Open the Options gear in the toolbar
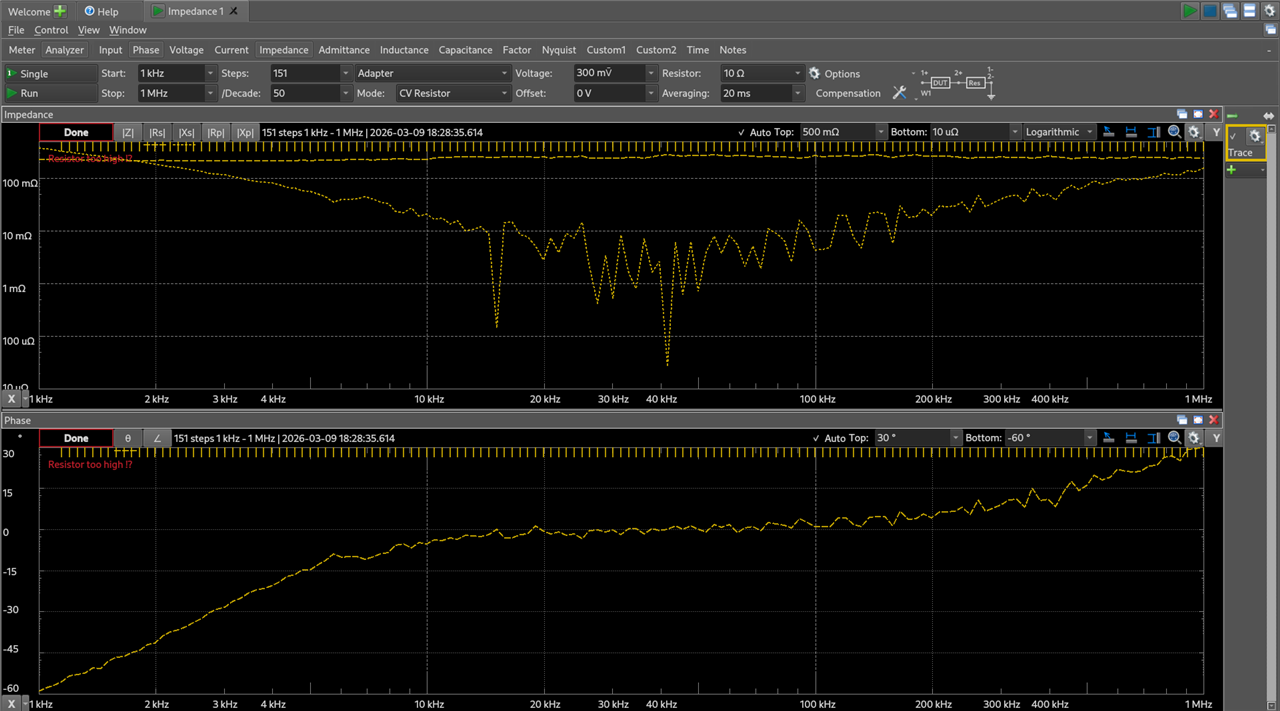Image resolution: width=1280 pixels, height=711 pixels. pyautogui.click(x=814, y=73)
